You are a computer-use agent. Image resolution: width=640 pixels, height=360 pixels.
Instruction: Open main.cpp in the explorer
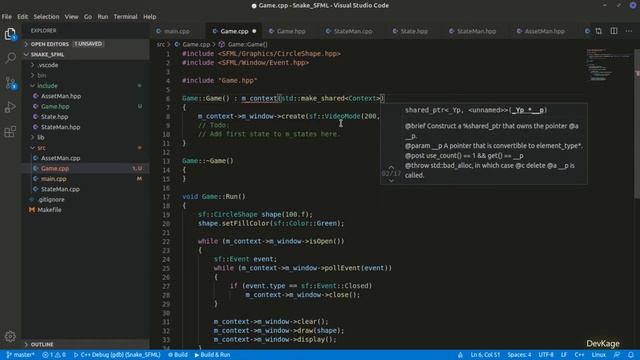pos(86,179)
